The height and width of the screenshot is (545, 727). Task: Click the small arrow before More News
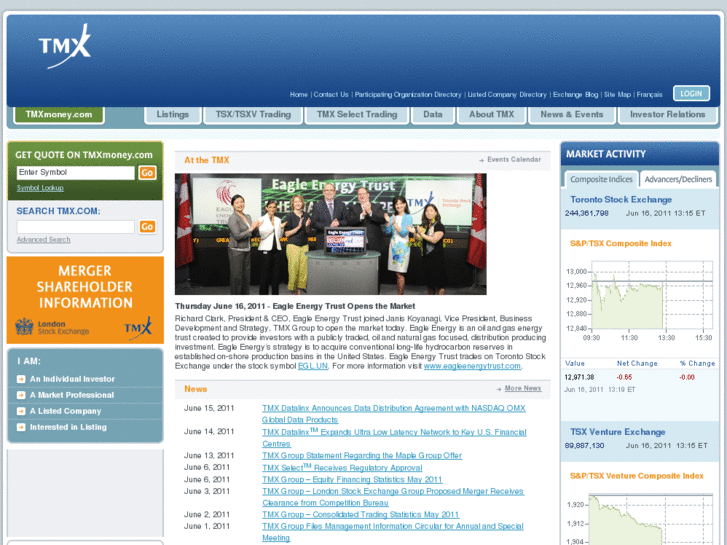pyautogui.click(x=499, y=389)
